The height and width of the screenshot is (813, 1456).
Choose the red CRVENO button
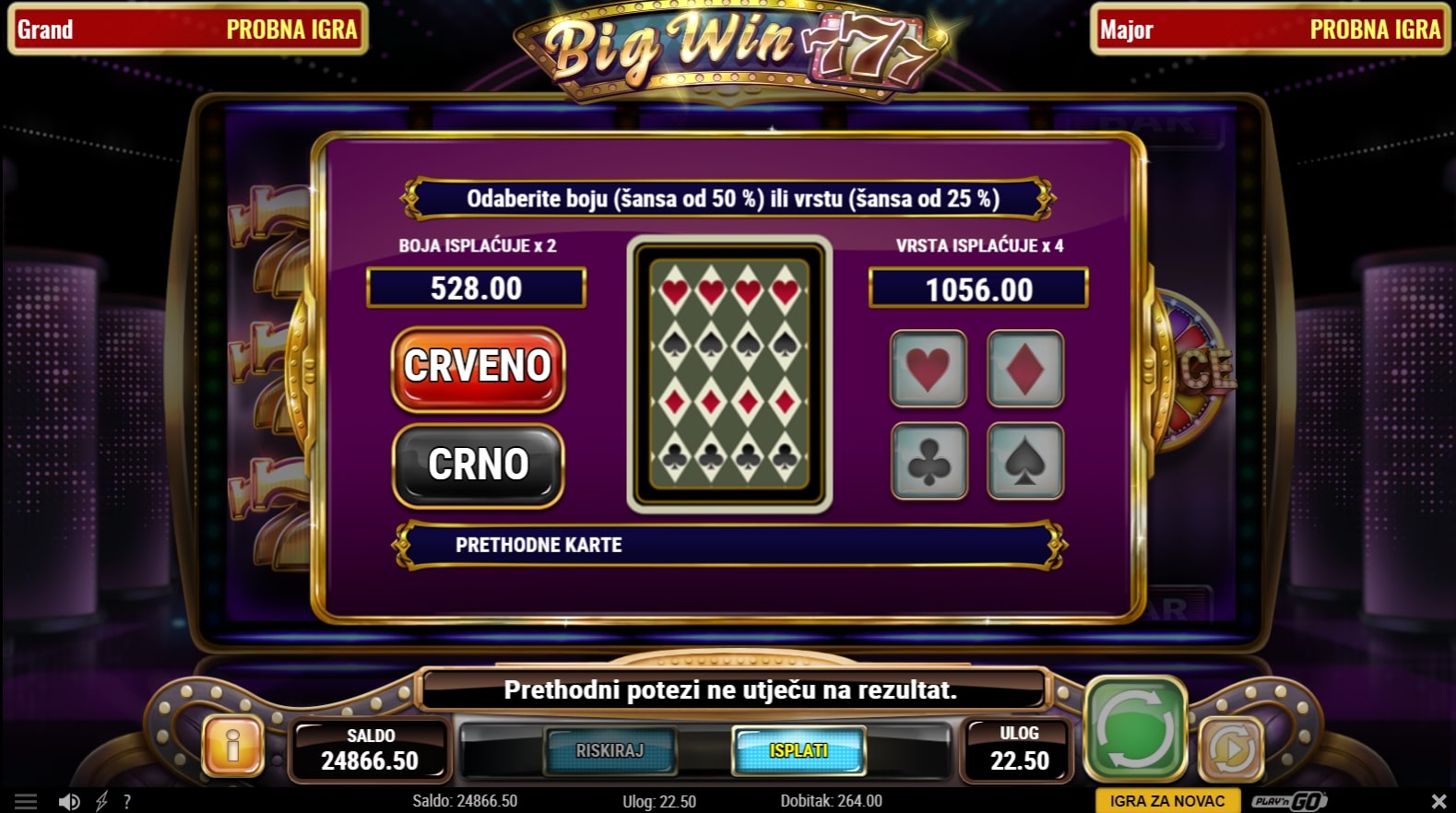point(478,369)
